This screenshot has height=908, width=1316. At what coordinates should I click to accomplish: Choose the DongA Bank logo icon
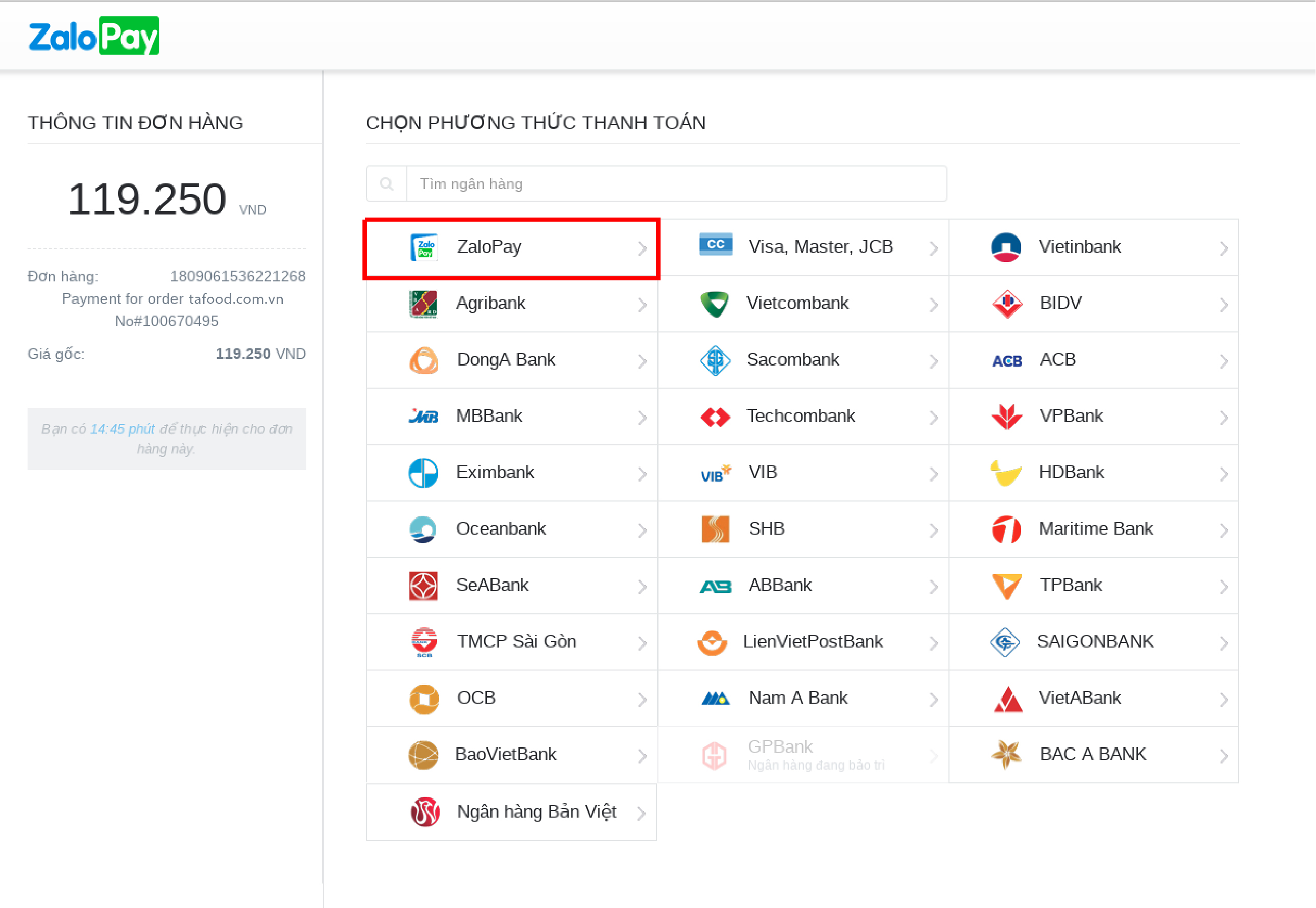coord(424,360)
